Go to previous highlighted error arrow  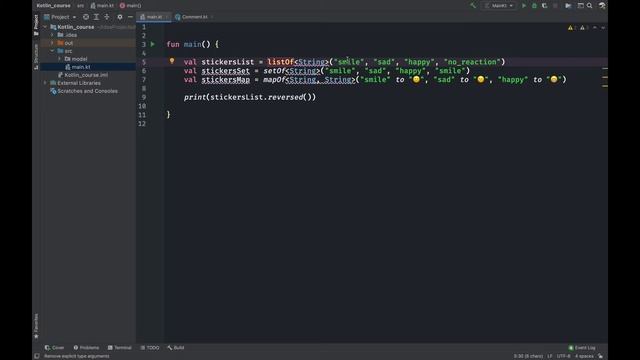coord(595,28)
